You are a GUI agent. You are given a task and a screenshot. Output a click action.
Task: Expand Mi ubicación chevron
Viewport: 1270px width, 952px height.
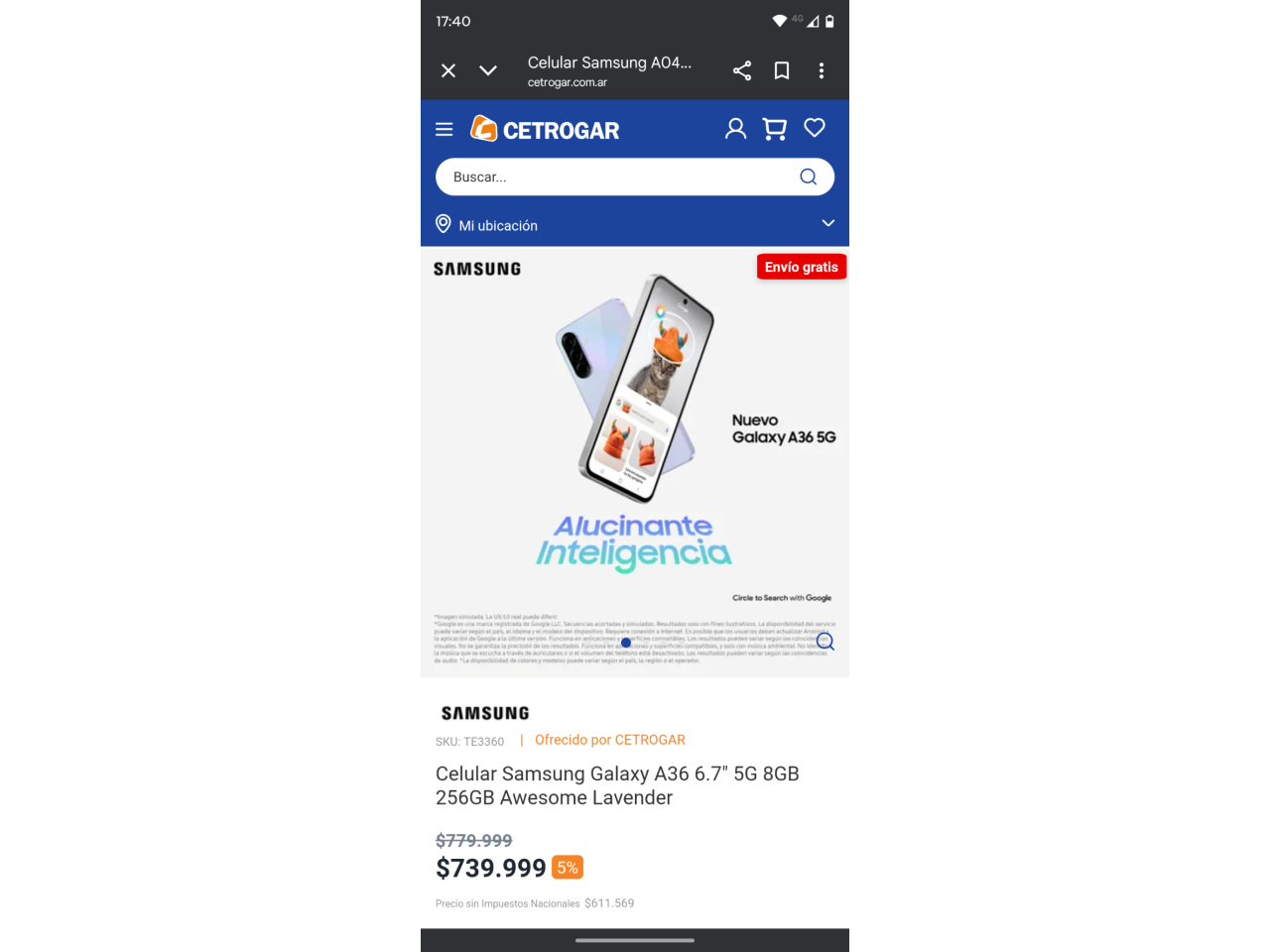(828, 223)
